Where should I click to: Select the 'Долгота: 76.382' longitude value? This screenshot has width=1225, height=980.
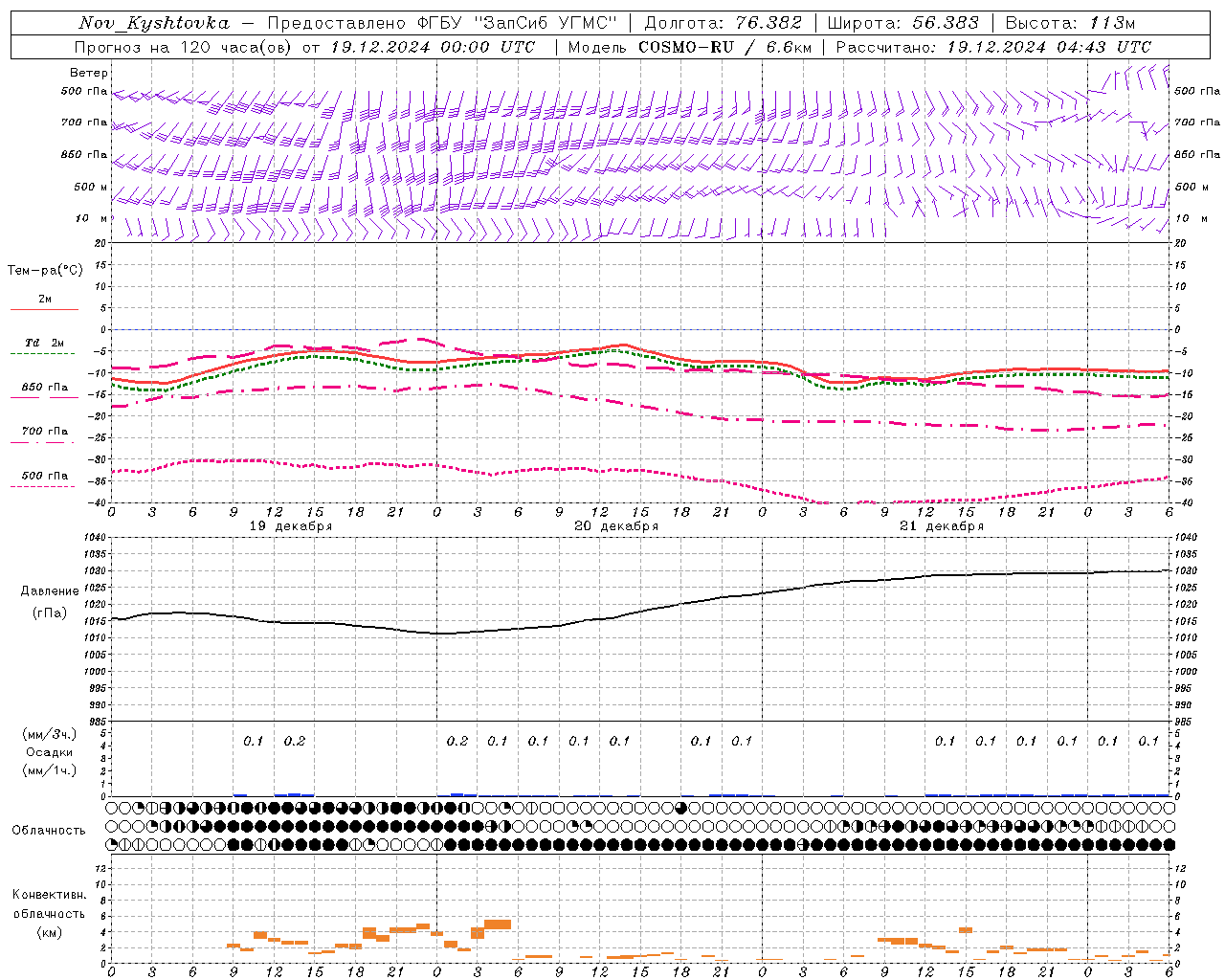coord(723,23)
